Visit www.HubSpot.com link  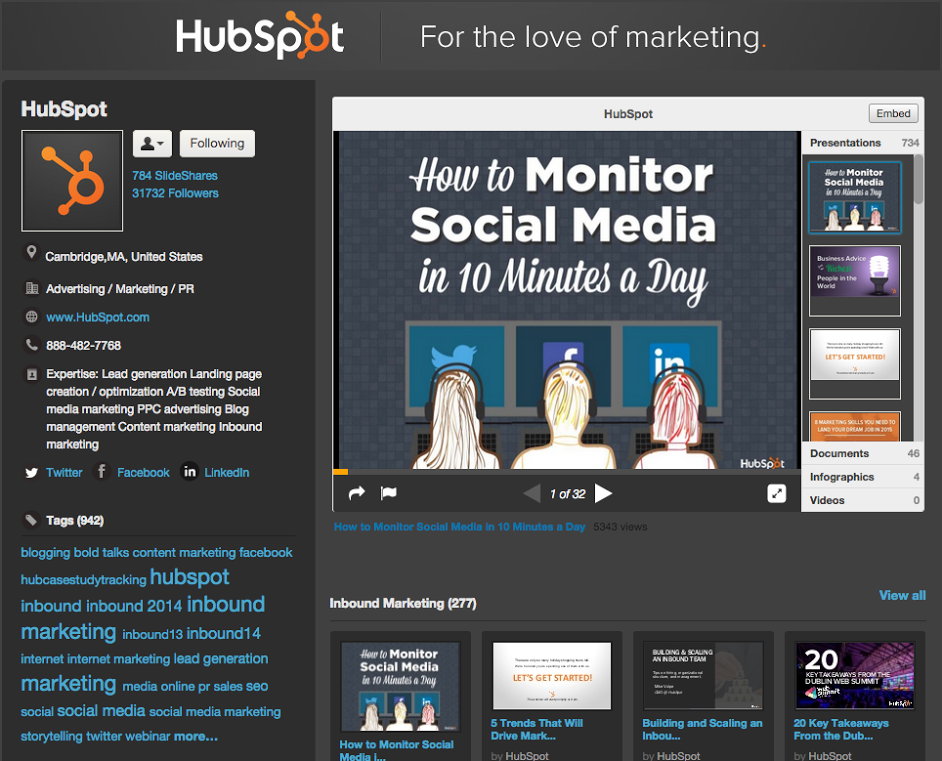(98, 317)
